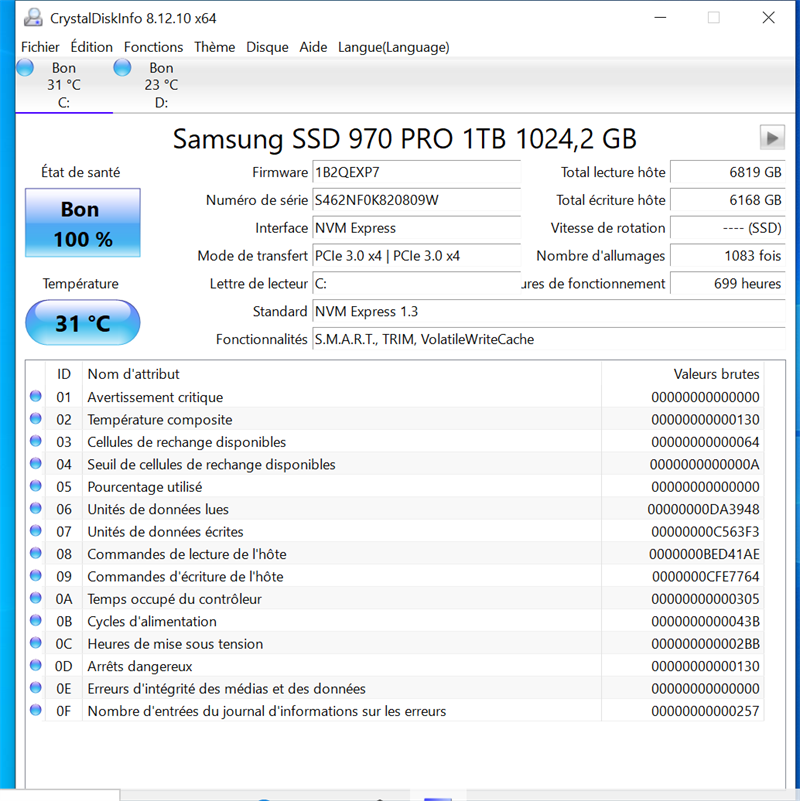Viewport: 800px width, 801px height.
Task: Click the status dot for Unités de données écrites
Action: coord(36,531)
